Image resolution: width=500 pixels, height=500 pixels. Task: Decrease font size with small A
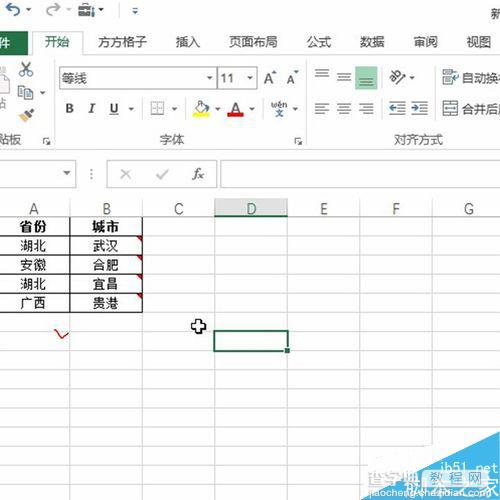click(292, 78)
